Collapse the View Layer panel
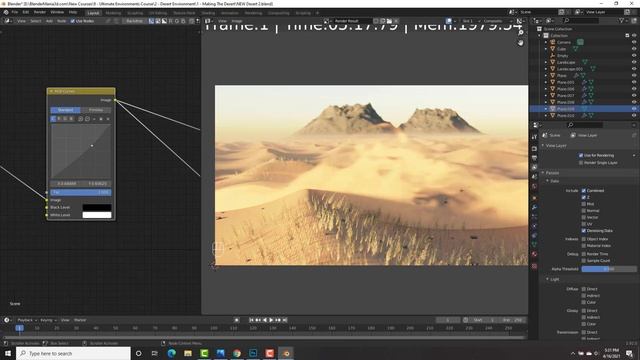Screen dimensions: 640x360 pyautogui.click(x=543, y=145)
